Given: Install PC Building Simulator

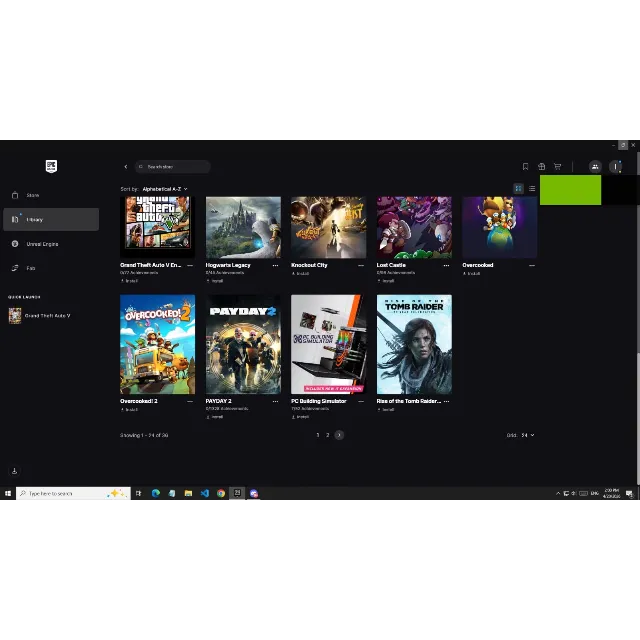Looking at the screenshot, I should pos(300,417).
